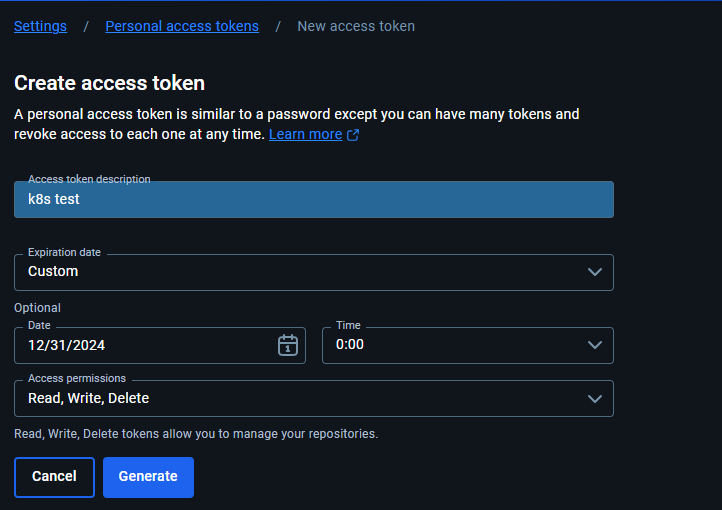Expand the Access permissions chevron arrow

tap(594, 399)
